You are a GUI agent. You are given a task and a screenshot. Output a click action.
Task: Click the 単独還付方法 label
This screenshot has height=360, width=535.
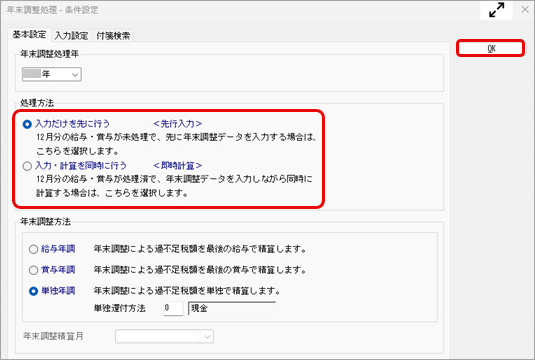(x=120, y=308)
